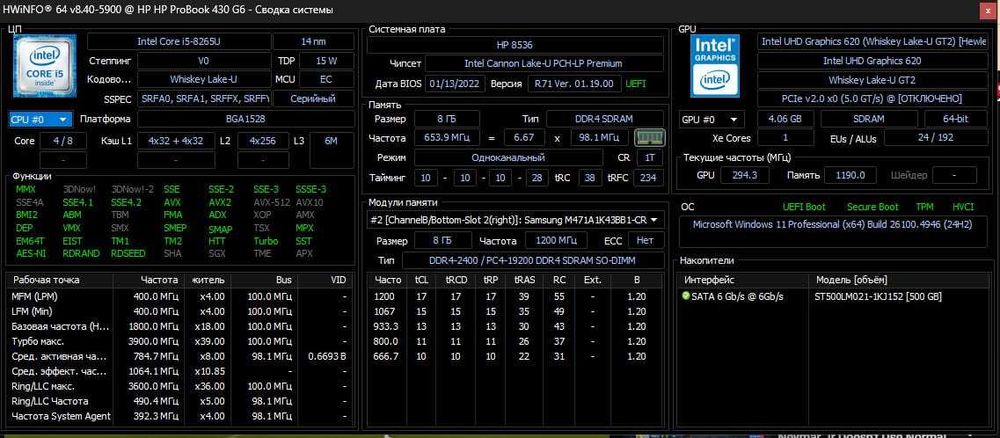Image resolution: width=1000 pixels, height=438 pixels.
Task: Open the CPU #0 selector dropdown
Action: [40, 119]
